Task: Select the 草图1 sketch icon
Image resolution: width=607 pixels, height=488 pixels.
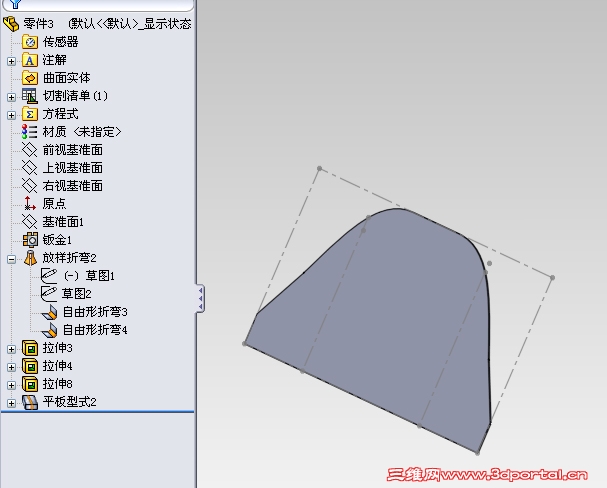Action: pos(49,276)
